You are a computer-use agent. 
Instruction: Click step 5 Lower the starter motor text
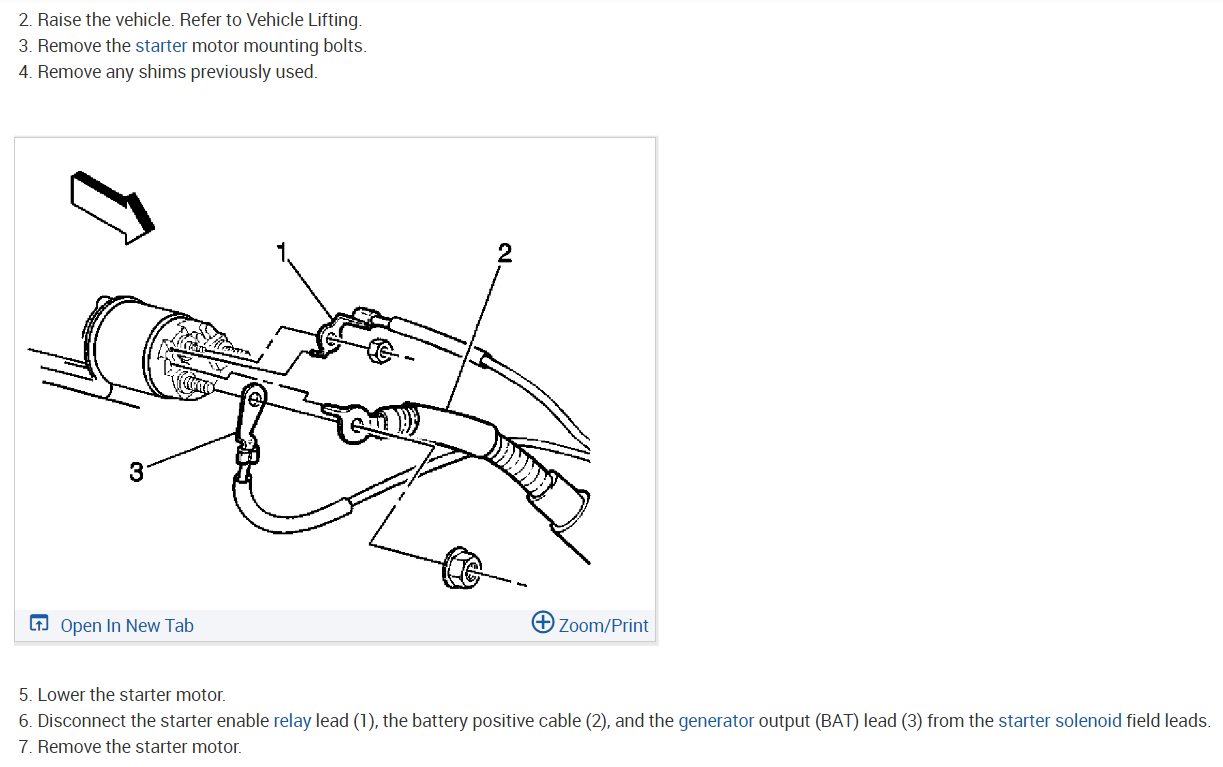tap(122, 694)
